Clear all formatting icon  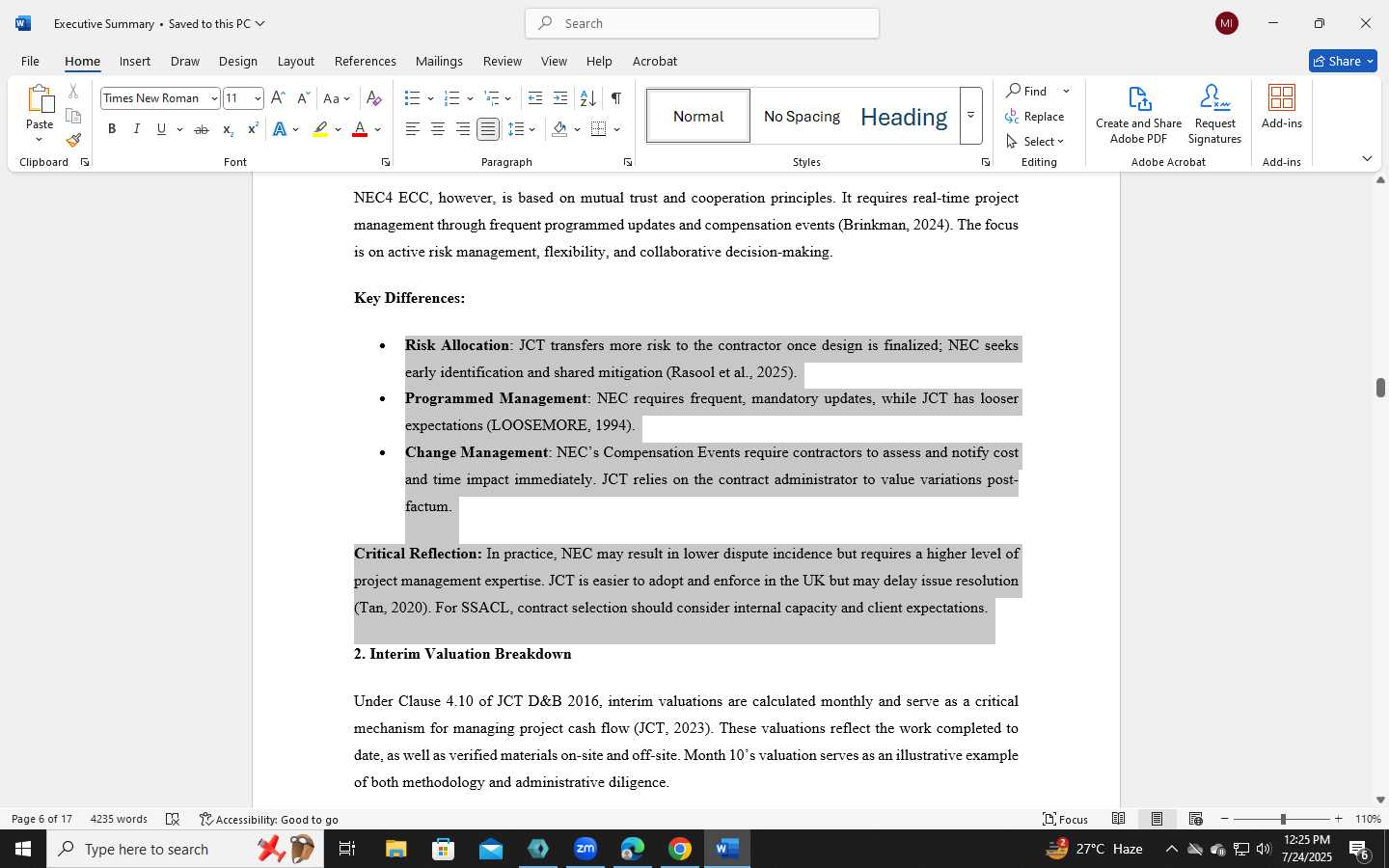374,98
